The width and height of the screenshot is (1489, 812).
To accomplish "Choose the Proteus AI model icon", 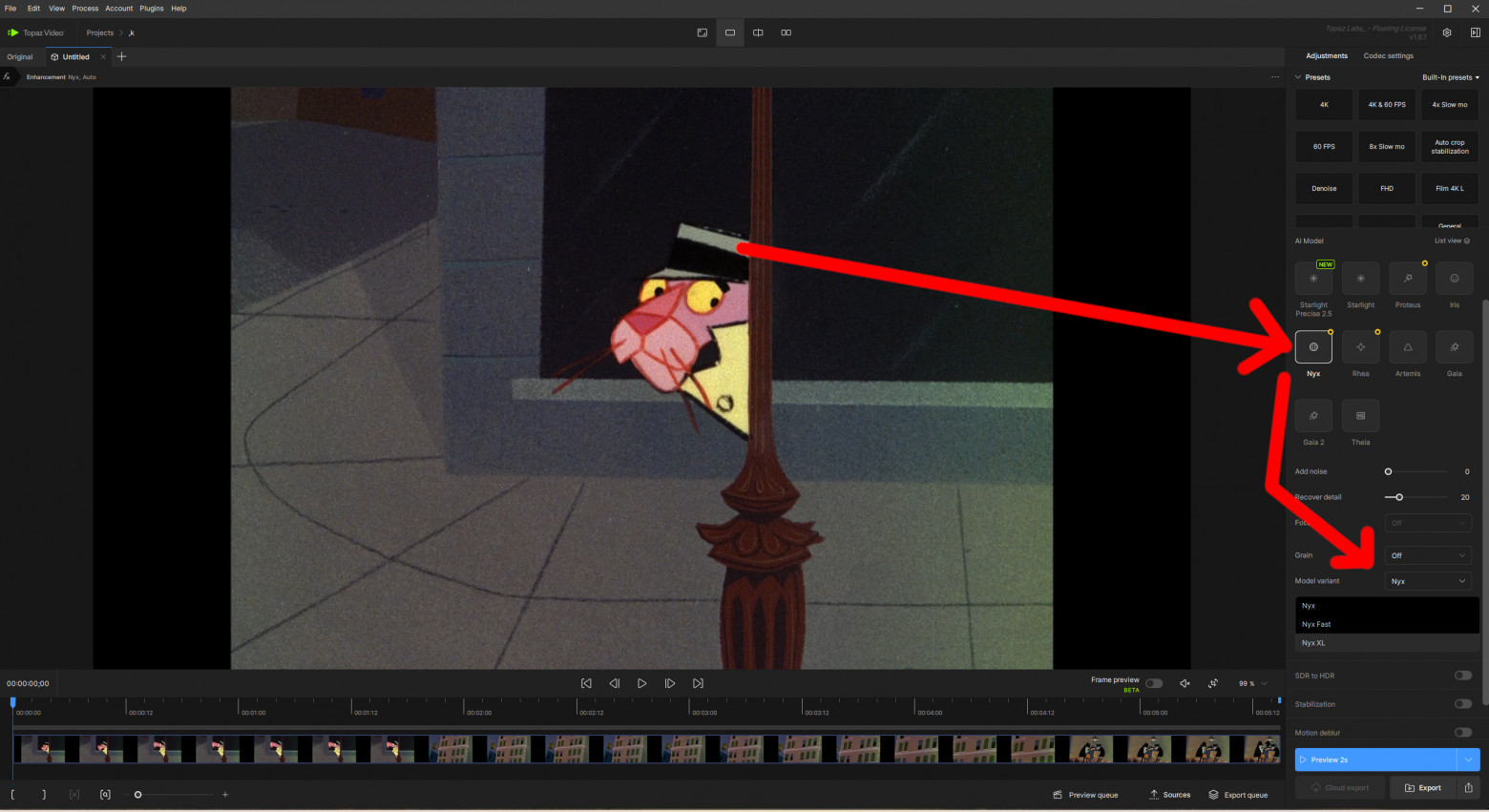I will (x=1408, y=279).
